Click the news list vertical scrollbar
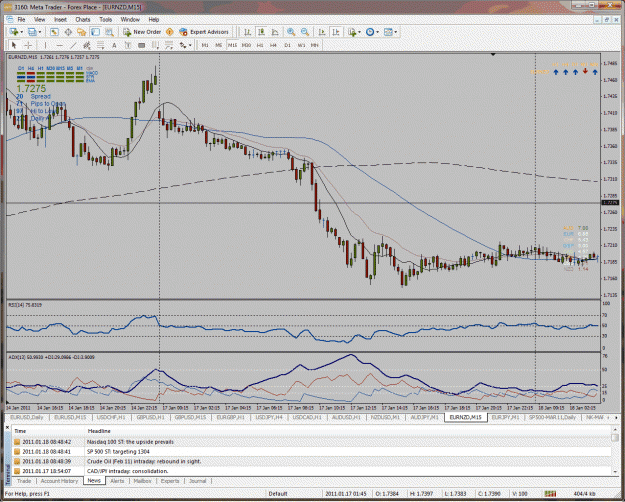This screenshot has height=502, width=625. pos(615,453)
